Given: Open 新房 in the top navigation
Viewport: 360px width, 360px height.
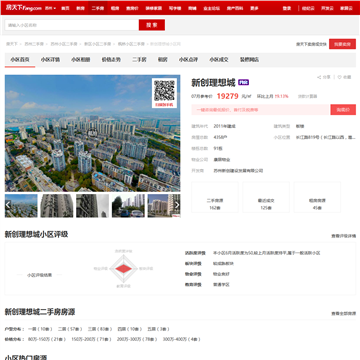Looking at the screenshot, I should coord(80,8).
